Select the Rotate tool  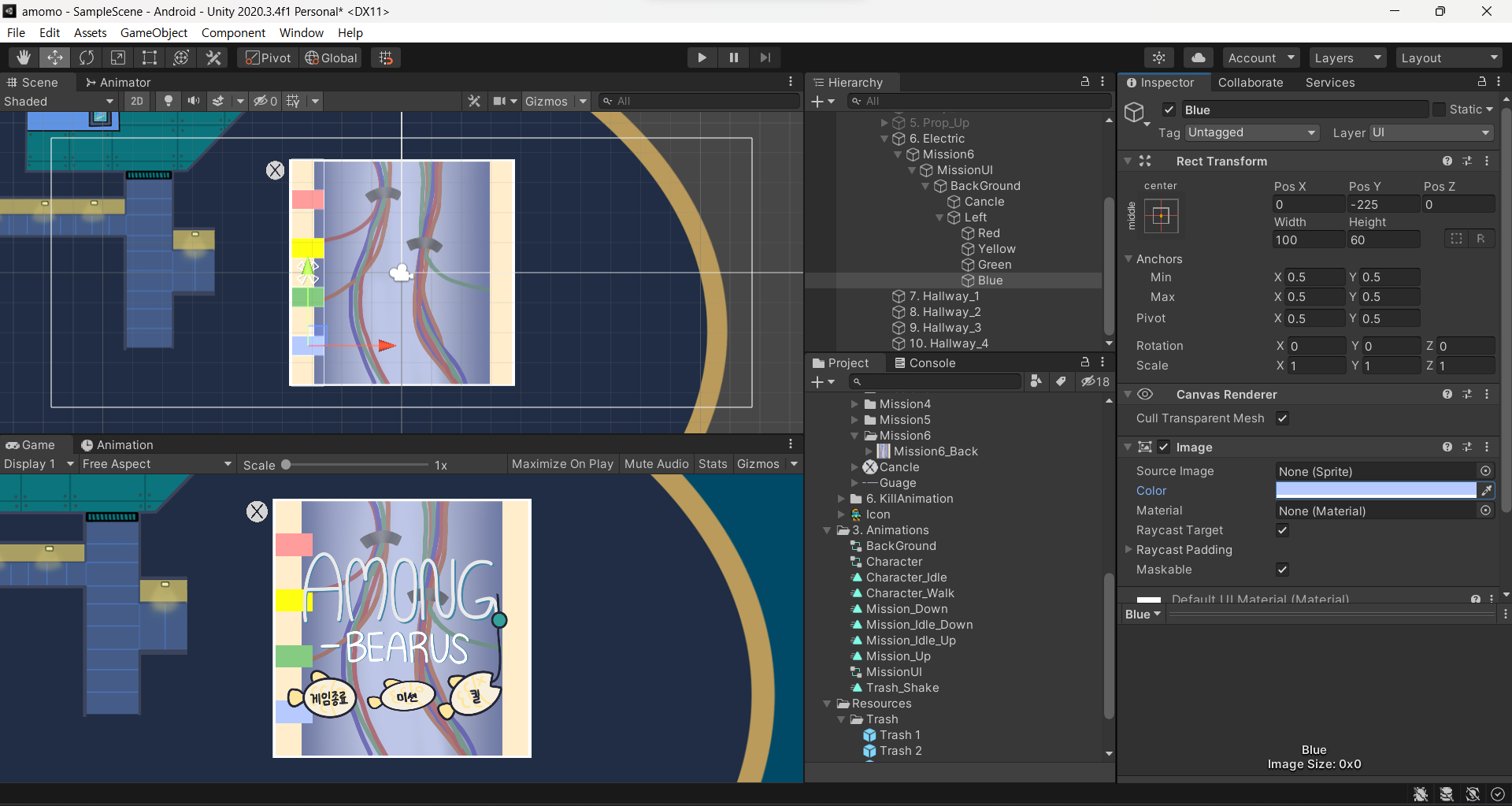87,58
